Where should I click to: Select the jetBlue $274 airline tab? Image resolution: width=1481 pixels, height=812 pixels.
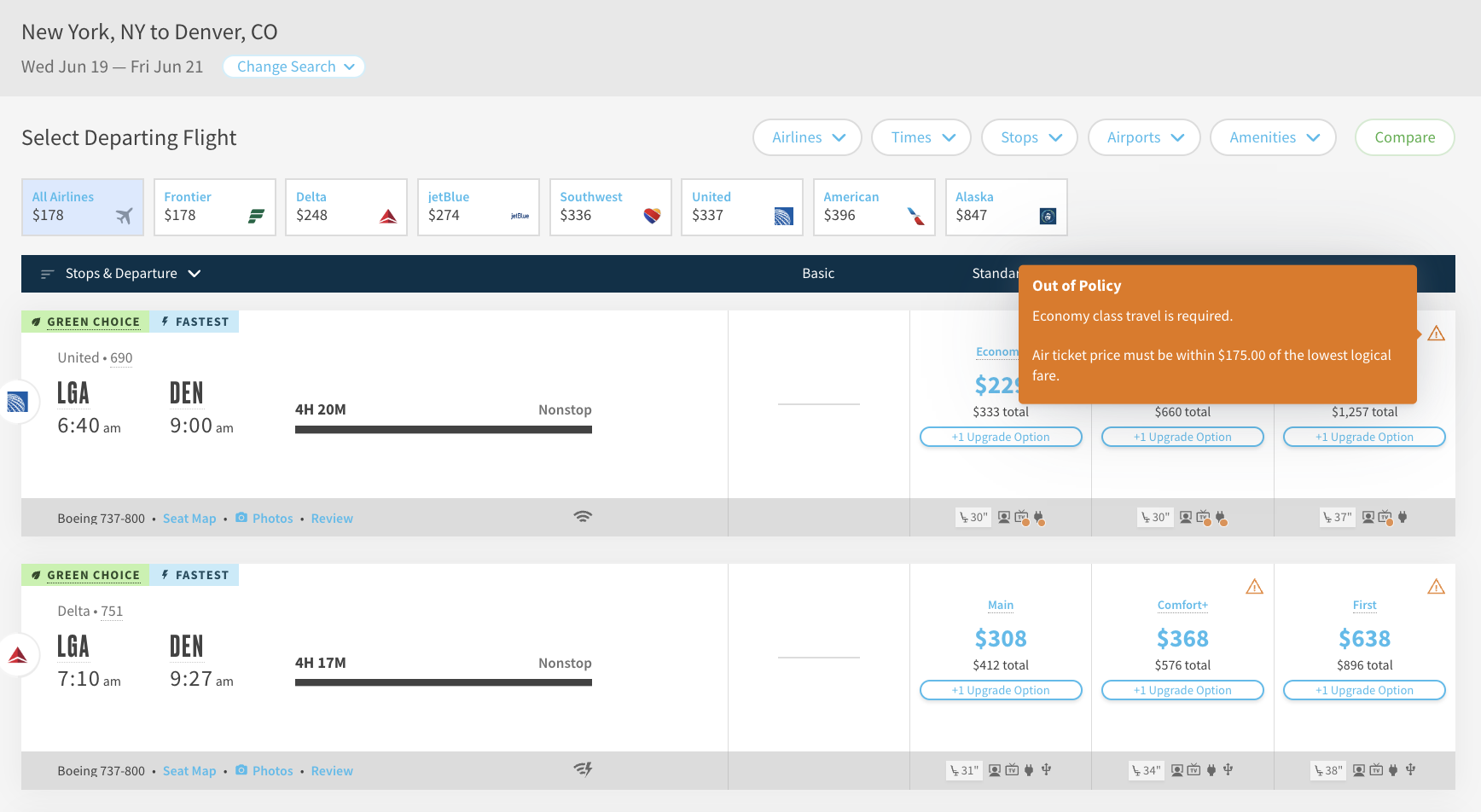tap(479, 207)
